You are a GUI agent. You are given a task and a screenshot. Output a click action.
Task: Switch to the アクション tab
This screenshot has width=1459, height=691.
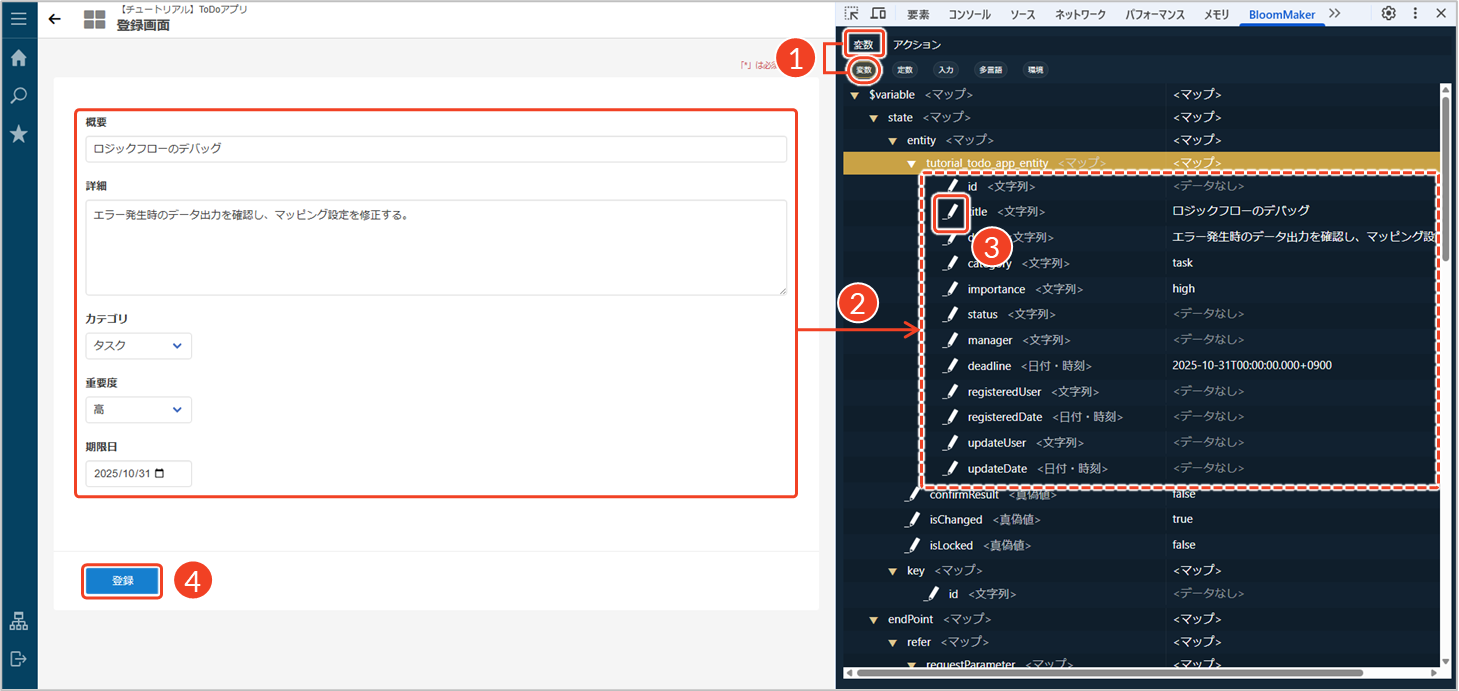pos(917,45)
